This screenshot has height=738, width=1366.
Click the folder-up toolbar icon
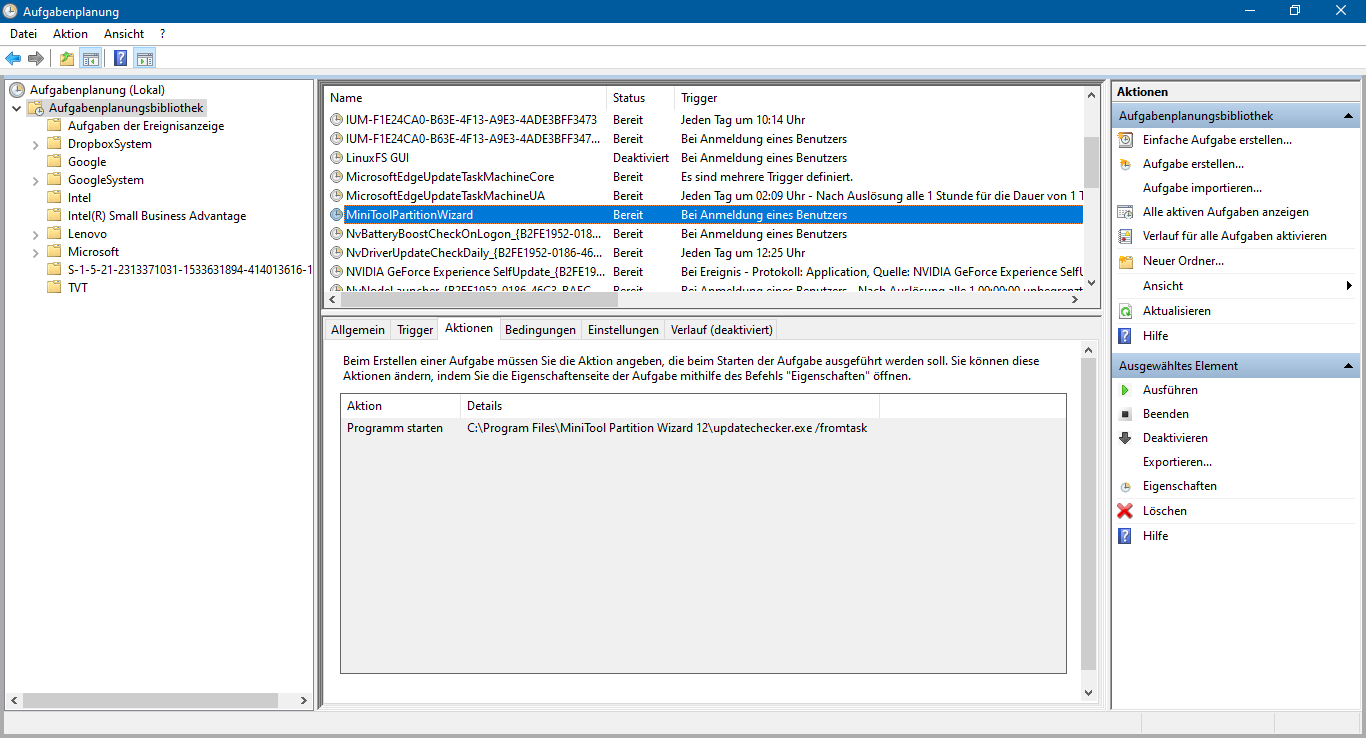(x=66, y=58)
